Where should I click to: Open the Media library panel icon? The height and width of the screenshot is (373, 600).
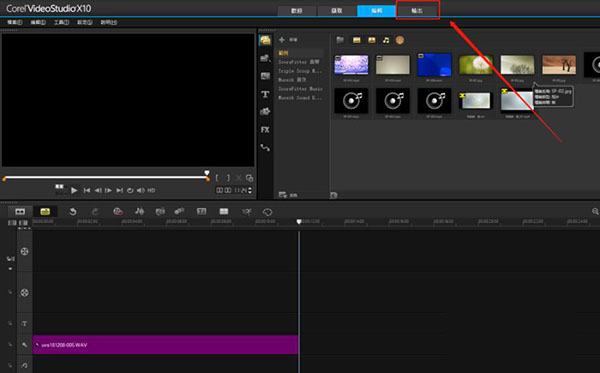[x=265, y=40]
